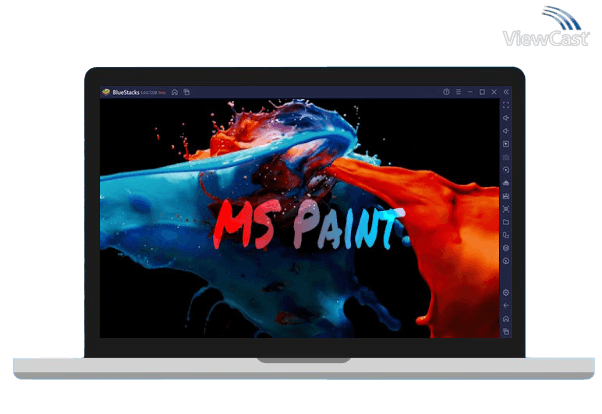602x414 pixels.
Task: Click the back arrow in sidebar
Action: coord(506,306)
